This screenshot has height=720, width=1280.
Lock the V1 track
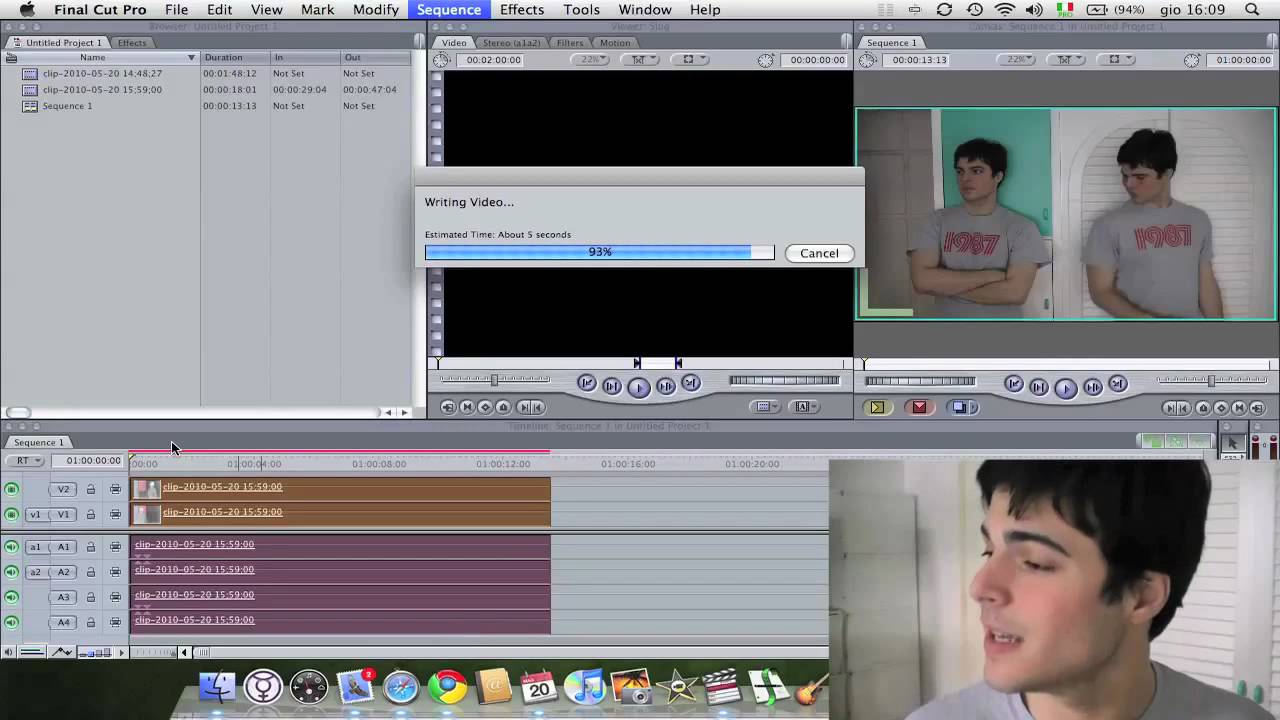[90, 514]
